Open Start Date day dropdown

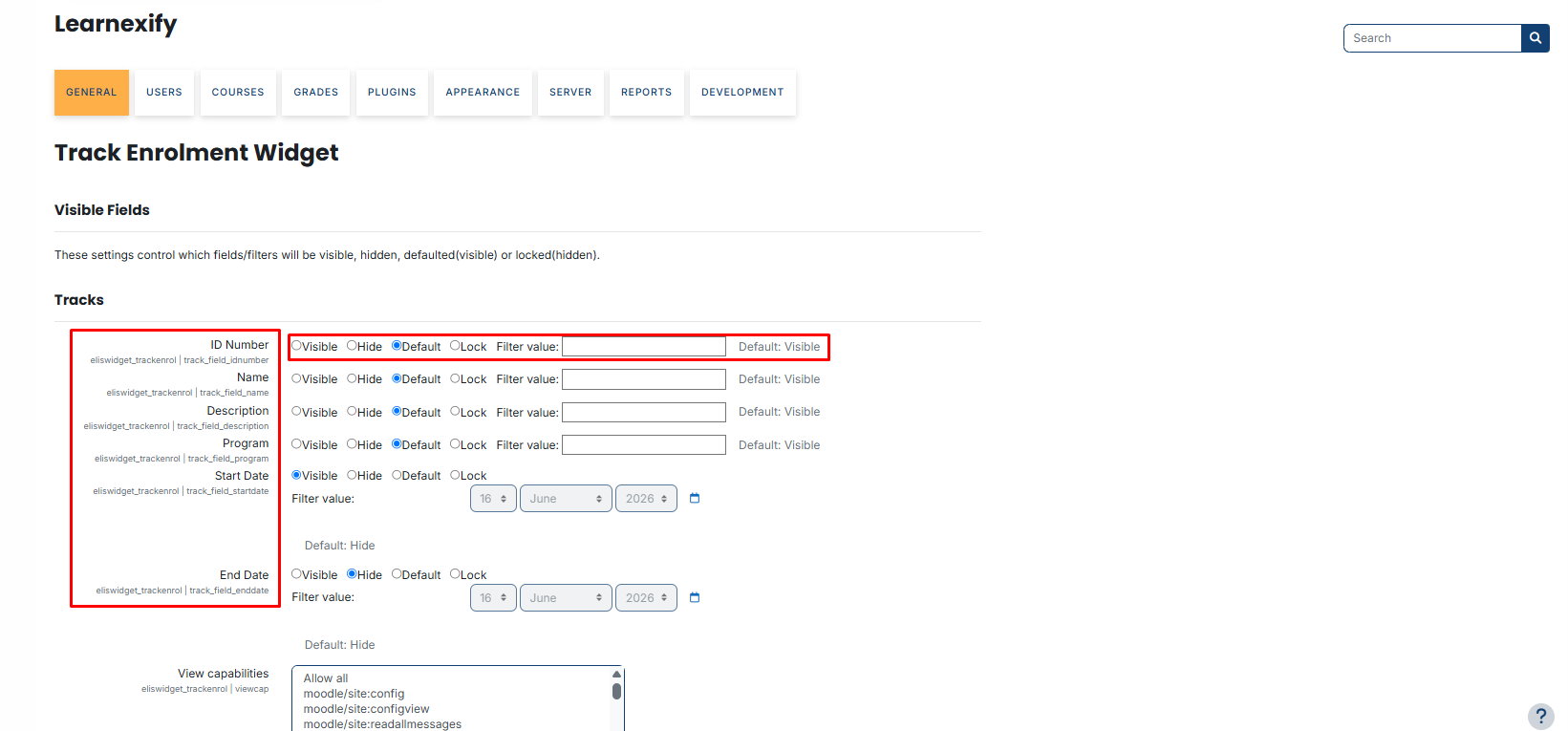point(493,499)
